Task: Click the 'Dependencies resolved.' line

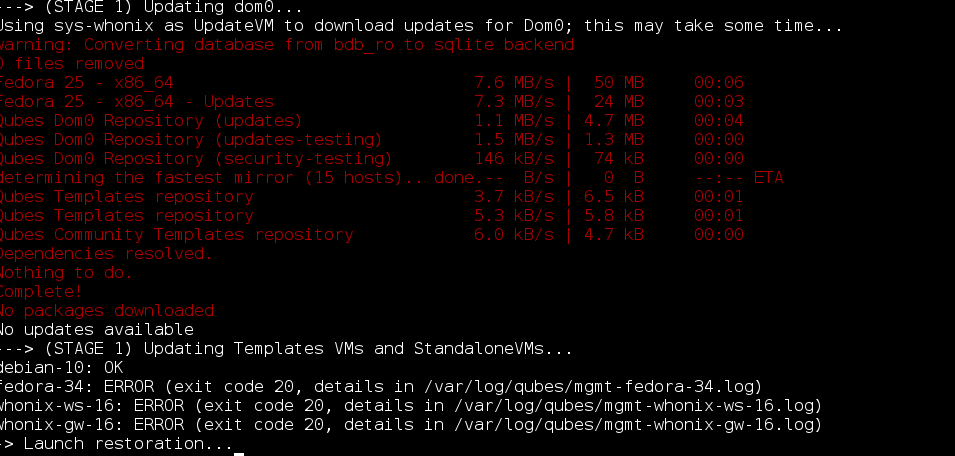Action: pyautogui.click(x=106, y=254)
